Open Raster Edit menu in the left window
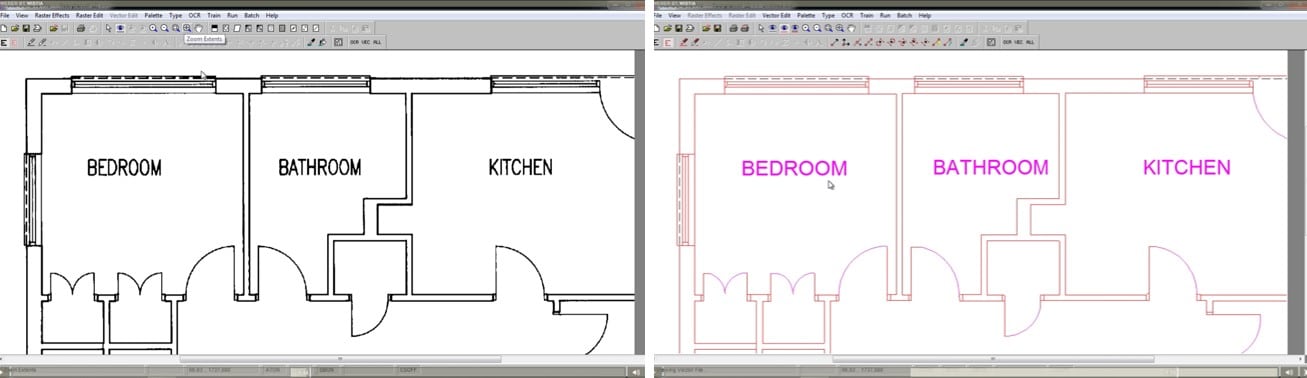1307x378 pixels. pyautogui.click(x=89, y=16)
